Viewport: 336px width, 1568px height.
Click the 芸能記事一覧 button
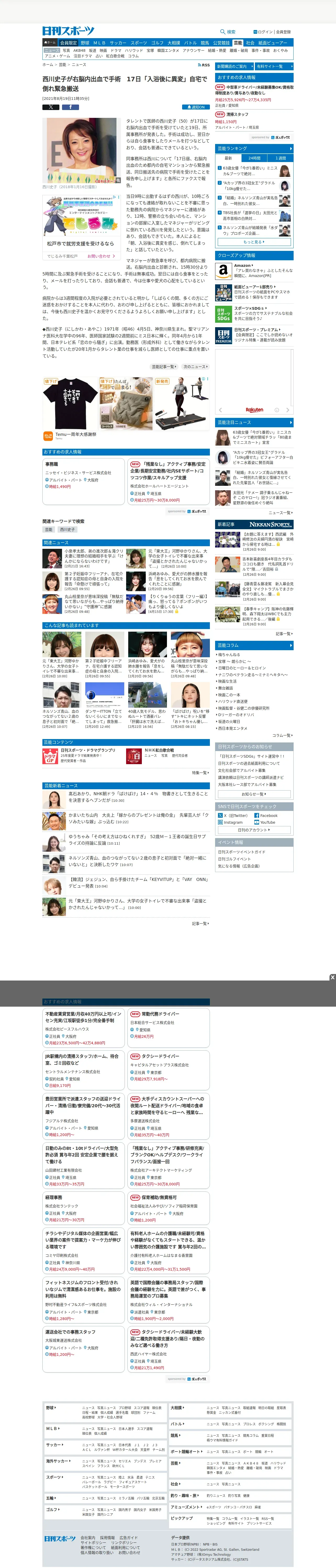pos(164,366)
